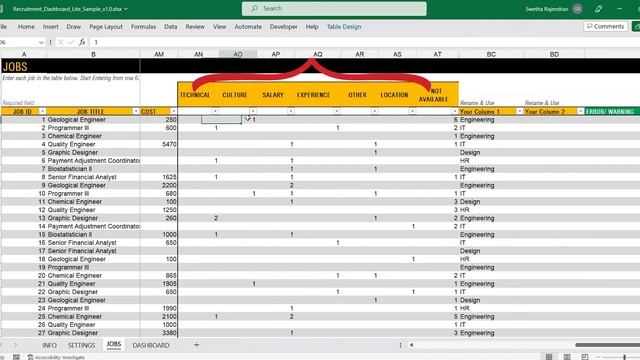Click zoom out minus icon
The width and height of the screenshot is (640, 360).
pos(598,357)
